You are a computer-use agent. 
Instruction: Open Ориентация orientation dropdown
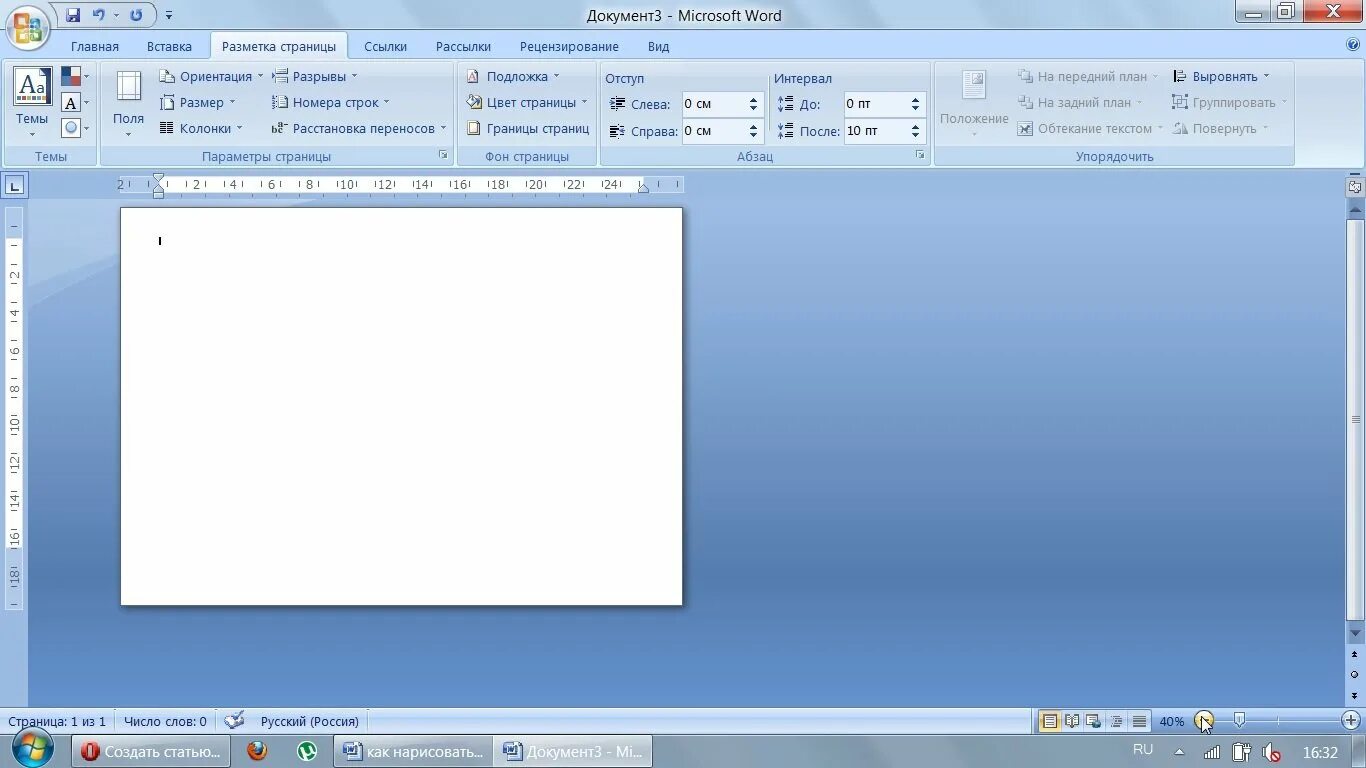pos(211,76)
